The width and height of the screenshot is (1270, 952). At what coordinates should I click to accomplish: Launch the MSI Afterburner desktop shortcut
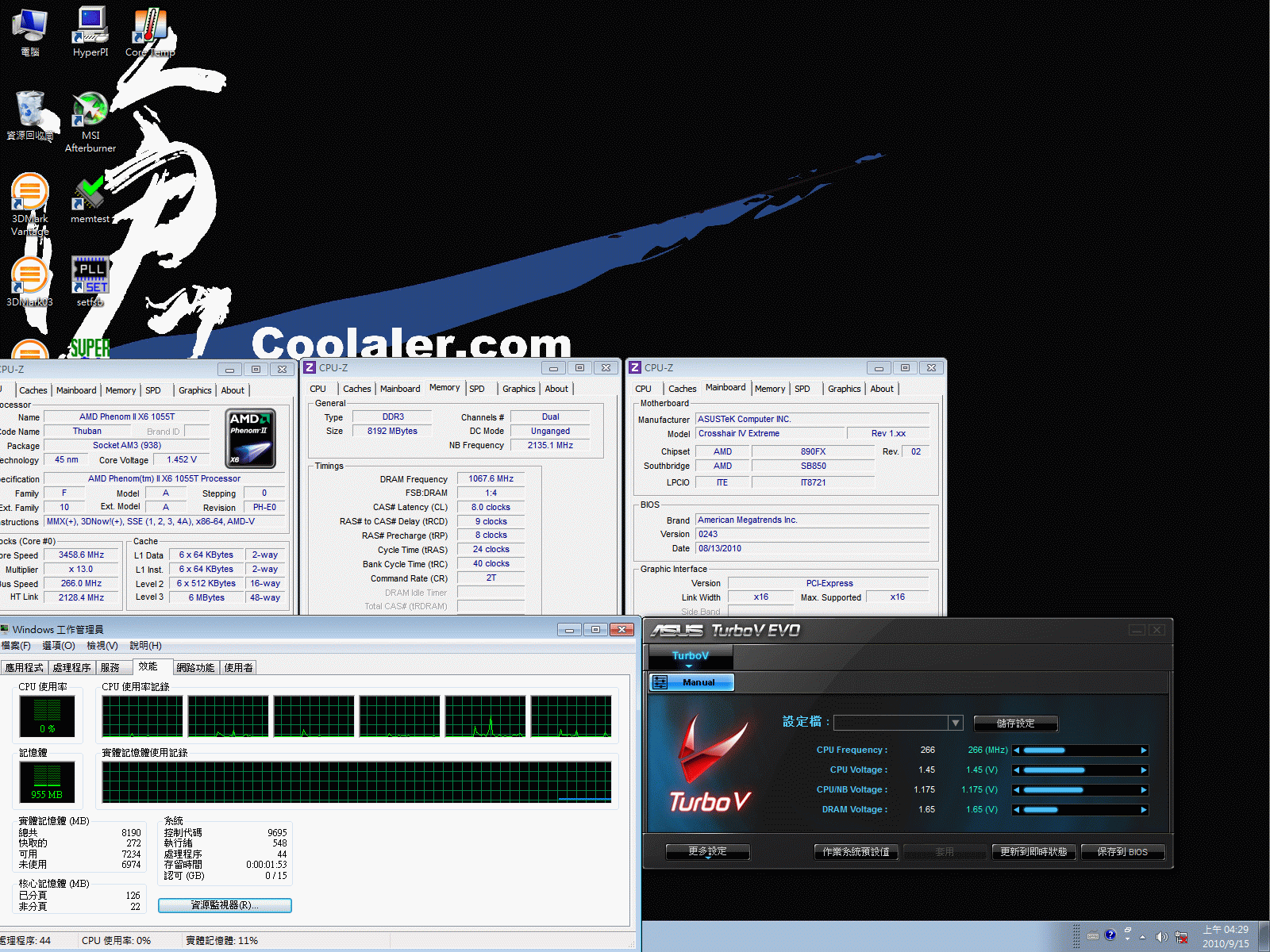click(90, 121)
